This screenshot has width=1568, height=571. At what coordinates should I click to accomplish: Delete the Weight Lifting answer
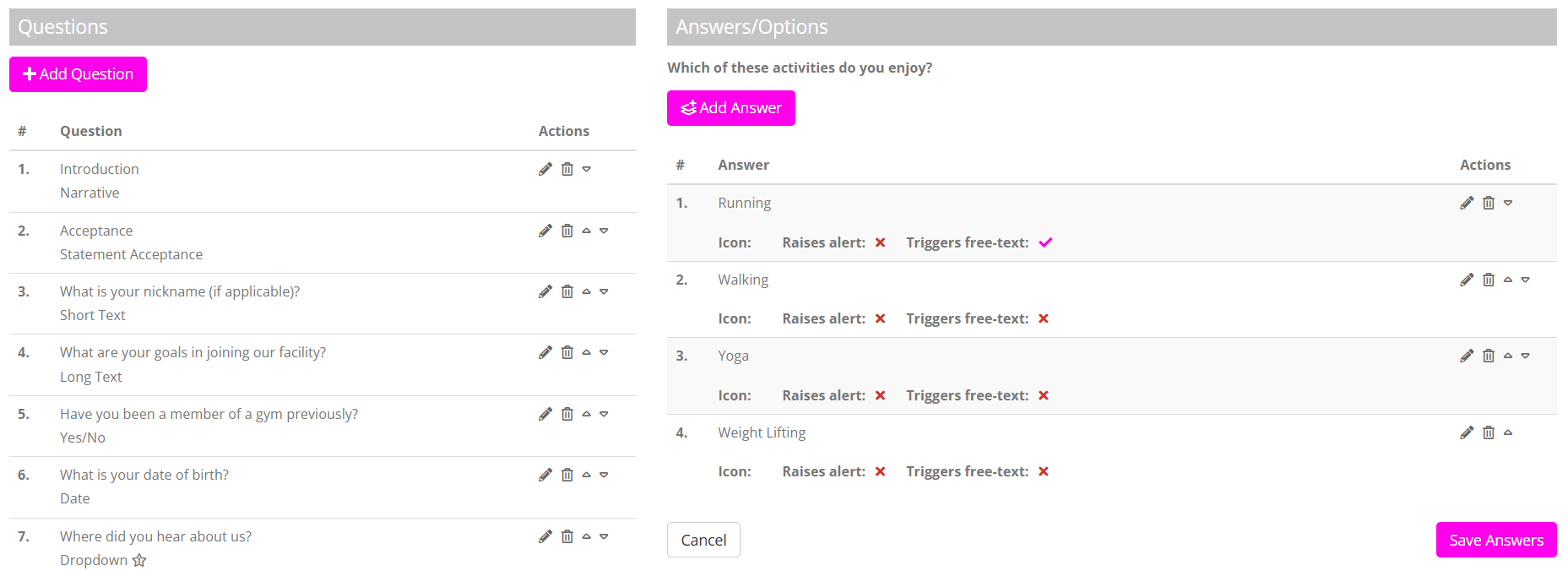point(1489,432)
